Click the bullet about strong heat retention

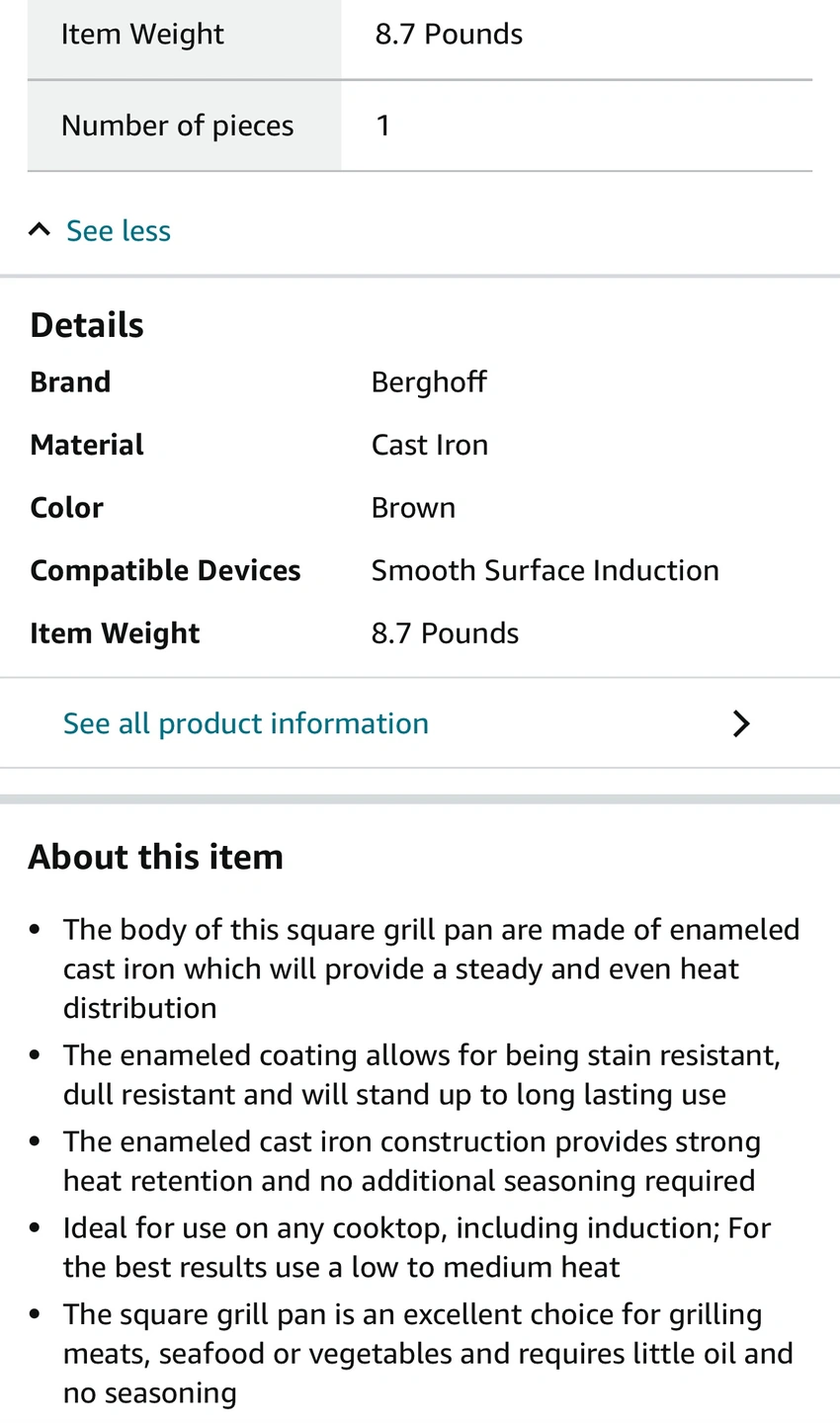(411, 1161)
